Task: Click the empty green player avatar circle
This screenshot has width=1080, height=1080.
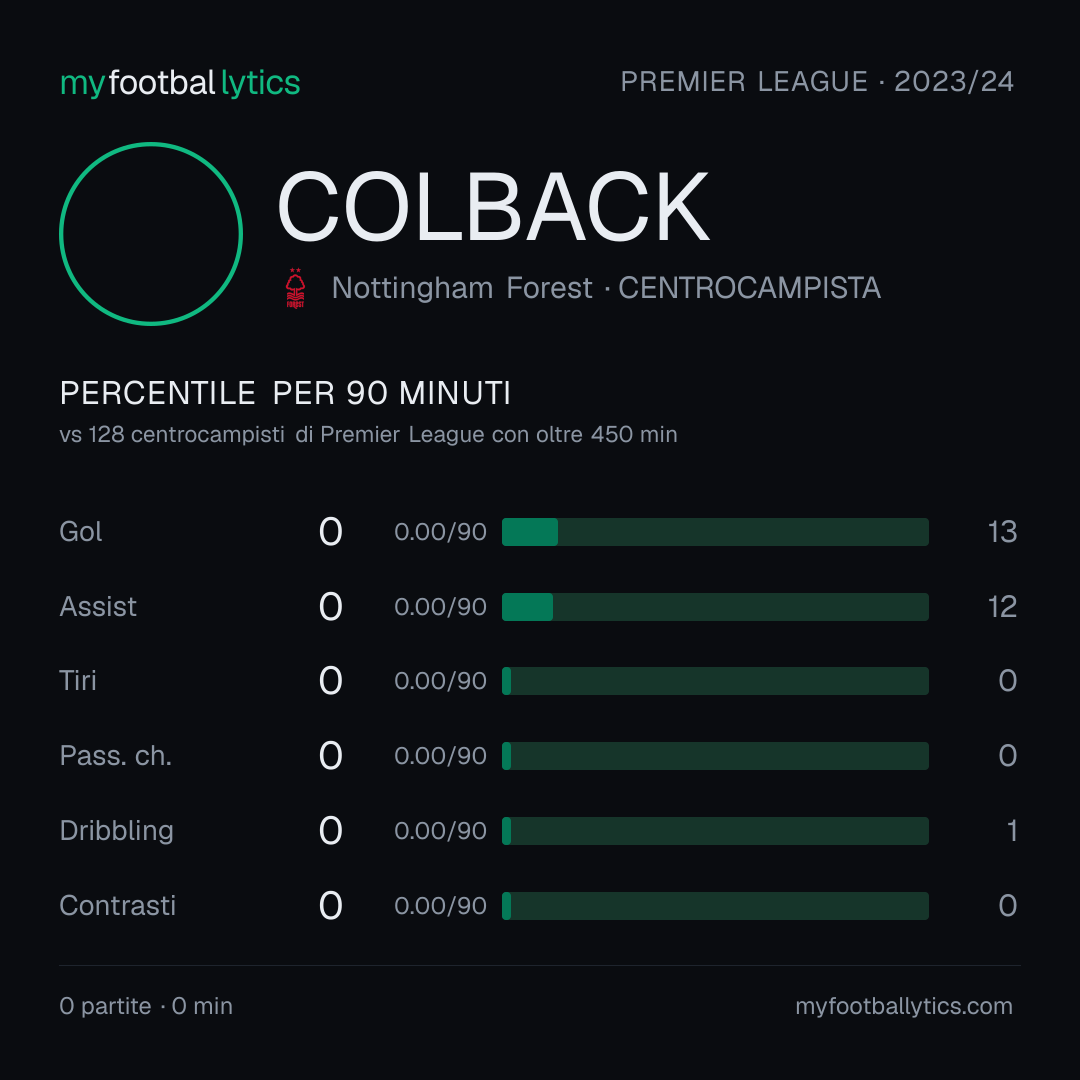Action: tap(151, 233)
